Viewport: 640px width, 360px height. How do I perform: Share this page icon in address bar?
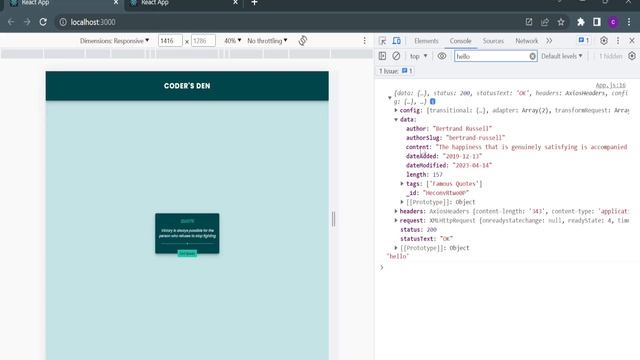pos(545,22)
